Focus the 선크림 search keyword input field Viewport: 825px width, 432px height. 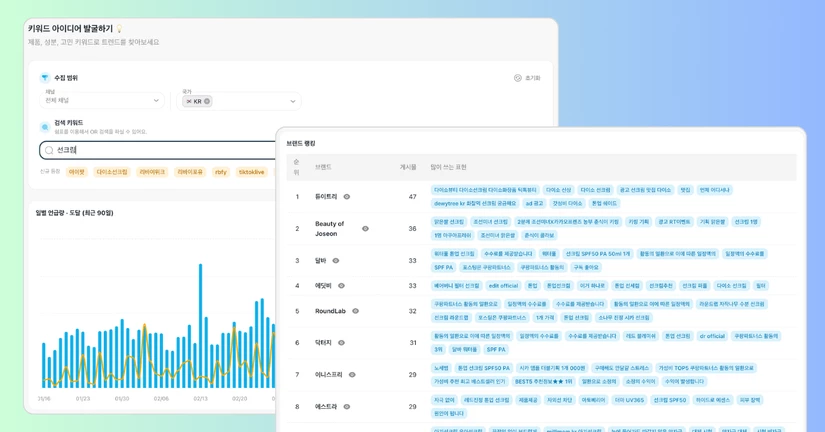pos(158,150)
